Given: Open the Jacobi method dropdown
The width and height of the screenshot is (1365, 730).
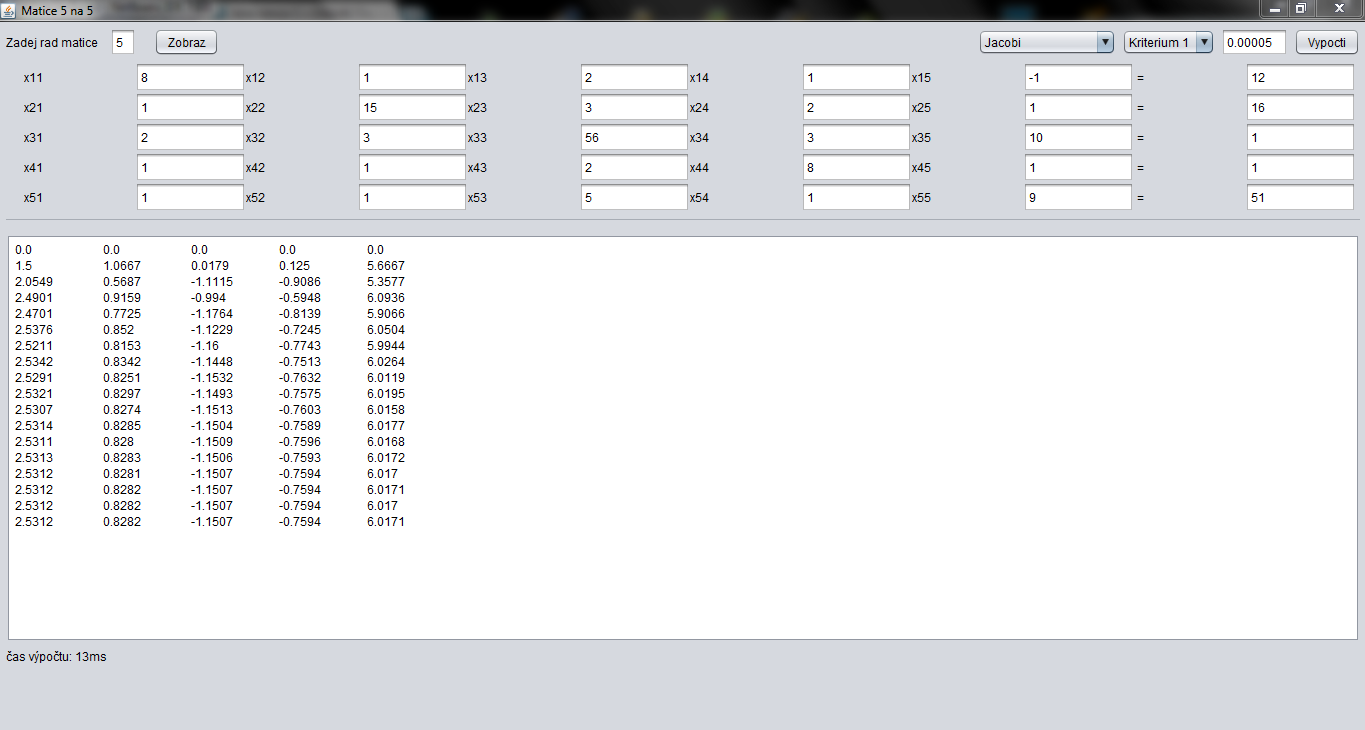Looking at the screenshot, I should (1046, 42).
